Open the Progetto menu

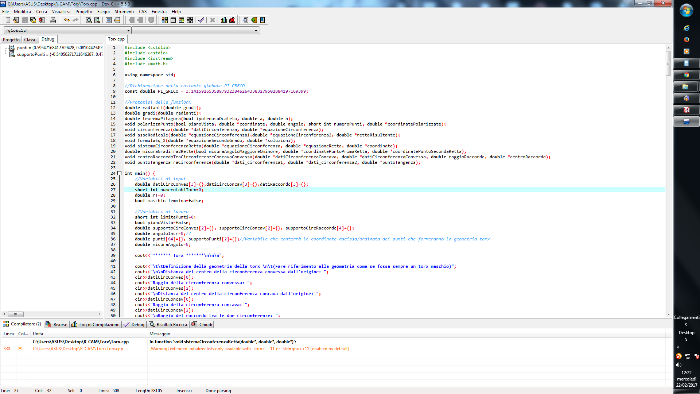click(84, 12)
